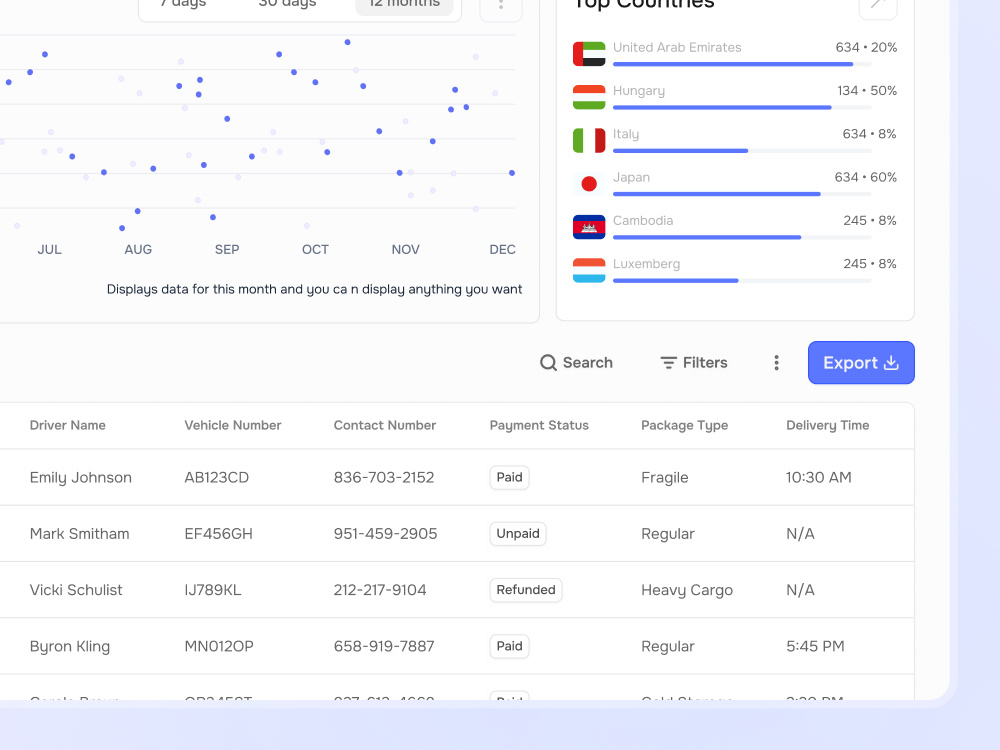Click contact number 212-217-9104

(x=379, y=590)
